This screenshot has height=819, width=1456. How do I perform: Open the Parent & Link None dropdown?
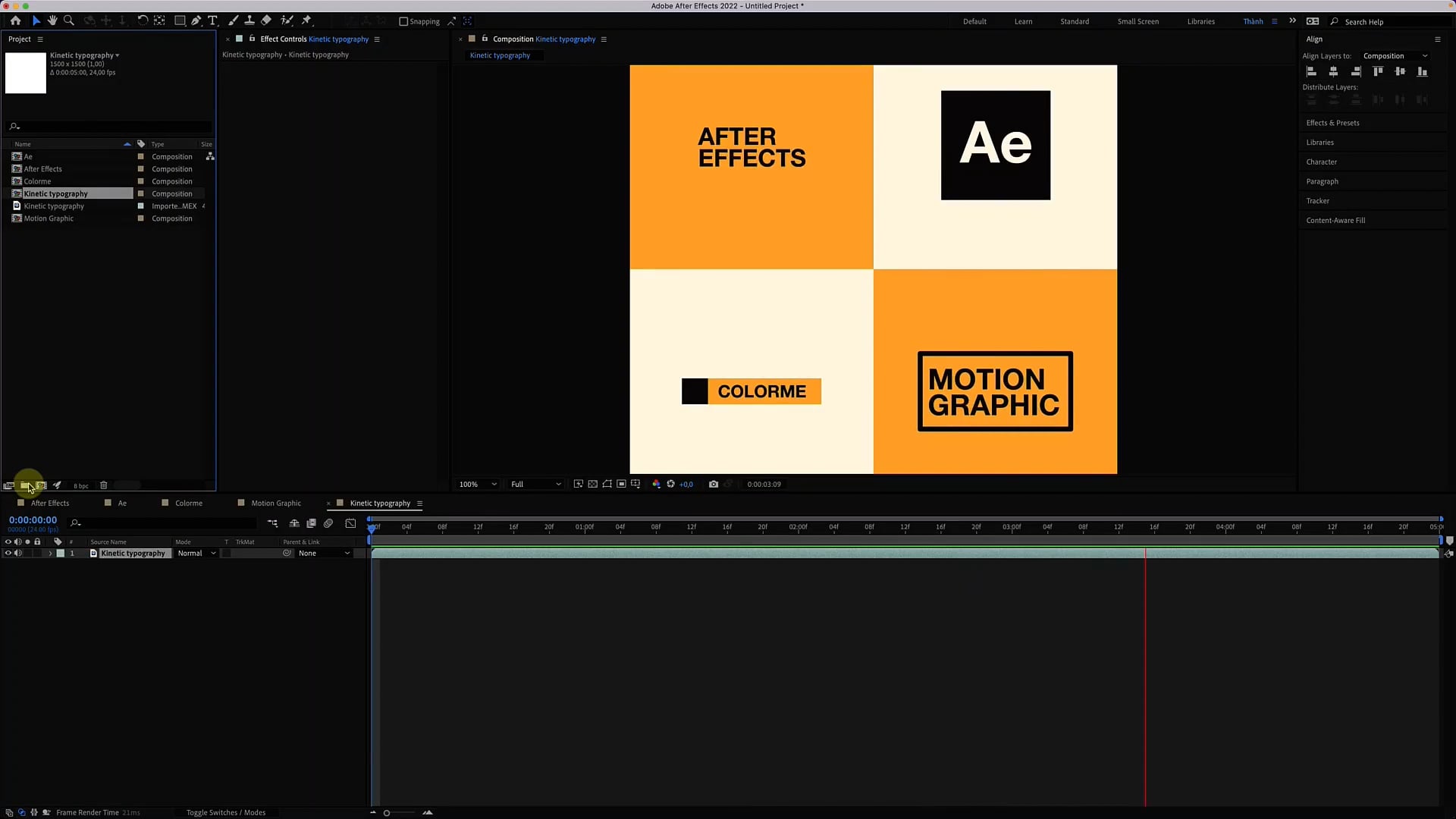pyautogui.click(x=324, y=554)
